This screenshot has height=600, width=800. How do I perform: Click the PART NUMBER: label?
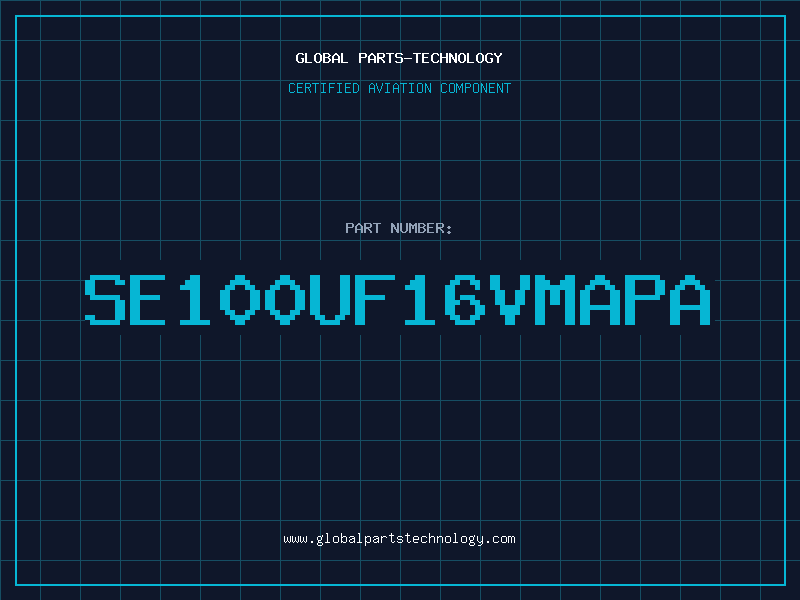coord(398,228)
